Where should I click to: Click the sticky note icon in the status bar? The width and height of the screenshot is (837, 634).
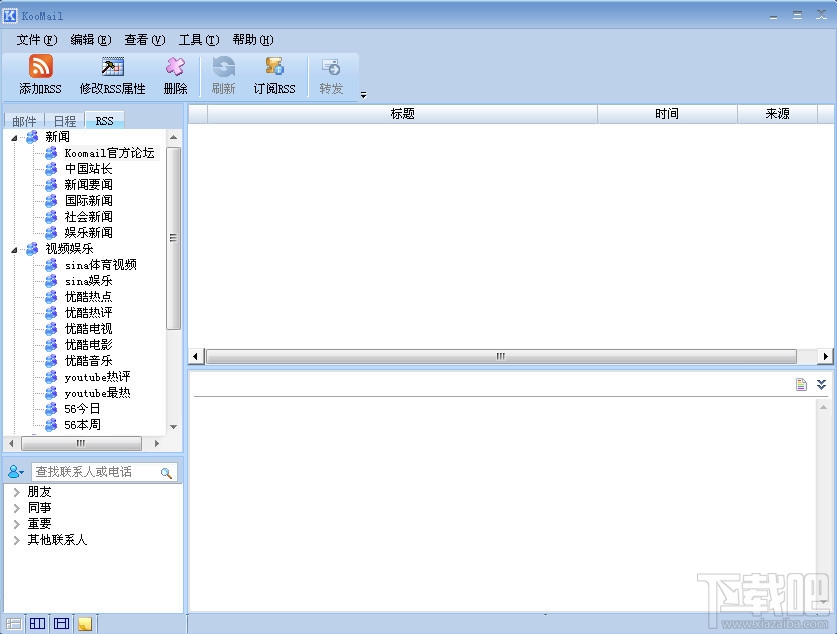click(x=85, y=622)
